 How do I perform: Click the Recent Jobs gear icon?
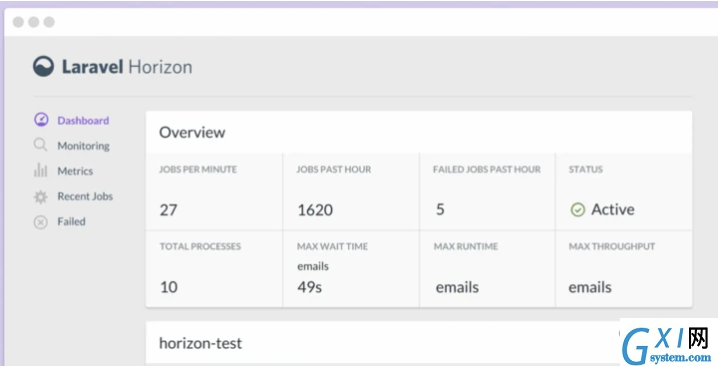(40, 197)
